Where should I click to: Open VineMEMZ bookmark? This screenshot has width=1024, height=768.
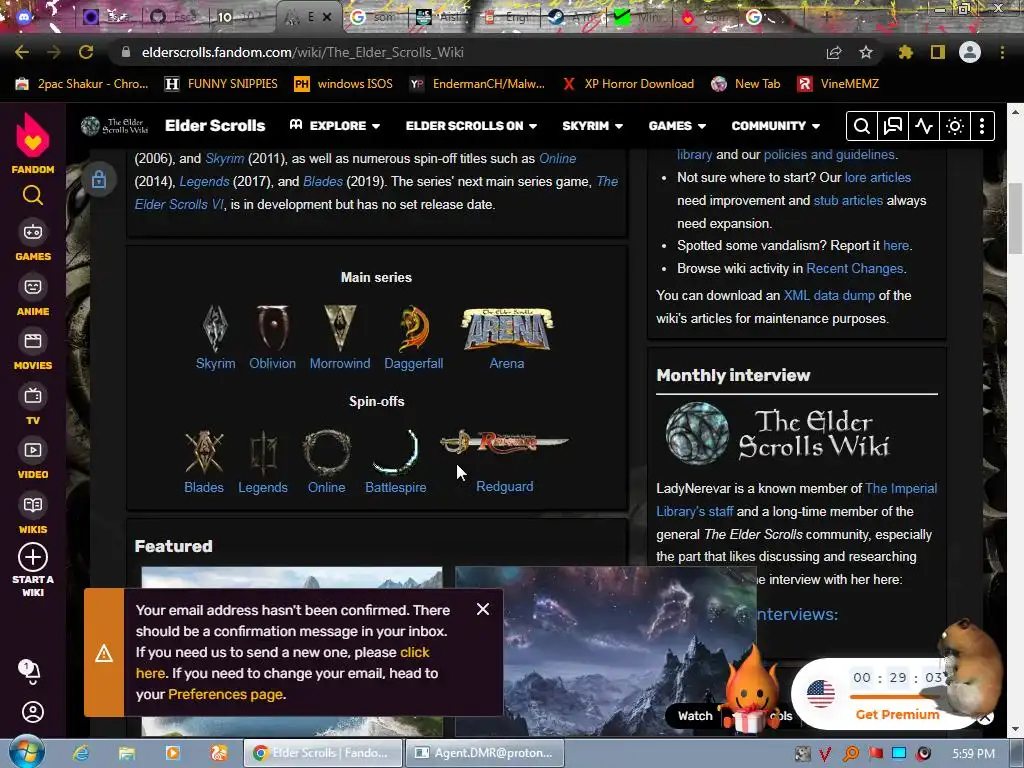839,84
